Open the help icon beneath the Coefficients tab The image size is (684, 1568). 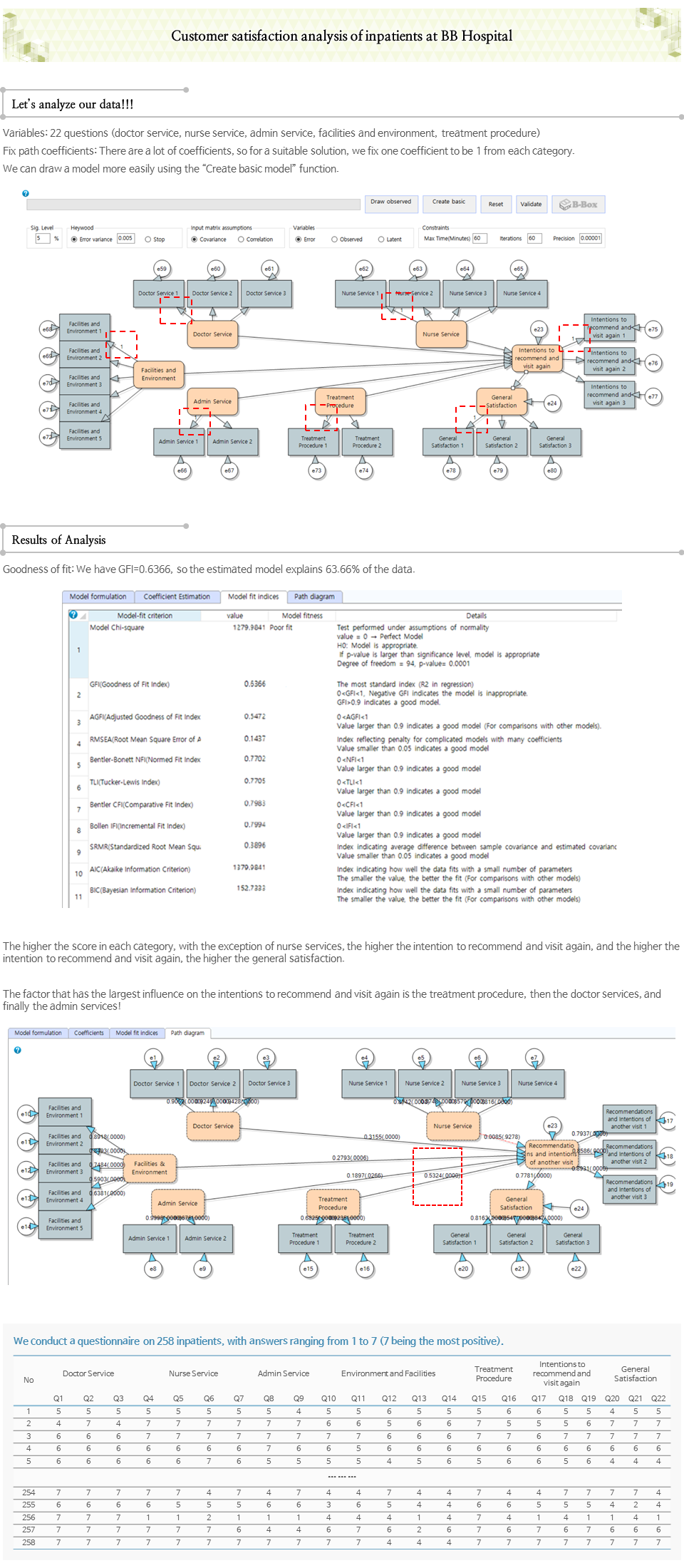pos(18,1050)
